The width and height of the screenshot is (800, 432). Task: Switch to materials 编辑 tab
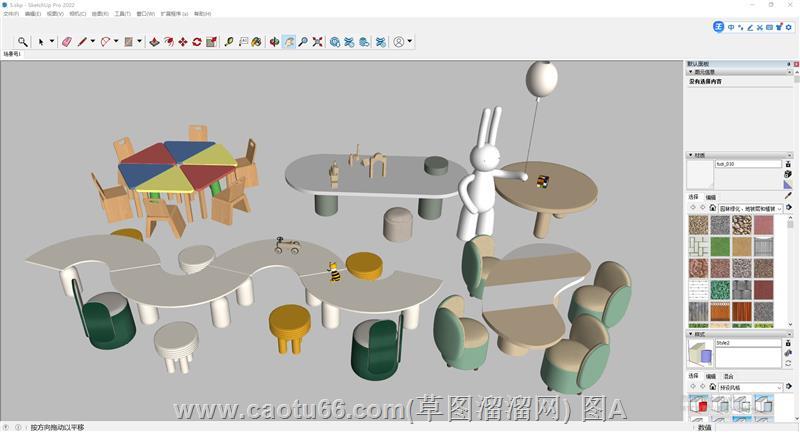pyautogui.click(x=711, y=197)
